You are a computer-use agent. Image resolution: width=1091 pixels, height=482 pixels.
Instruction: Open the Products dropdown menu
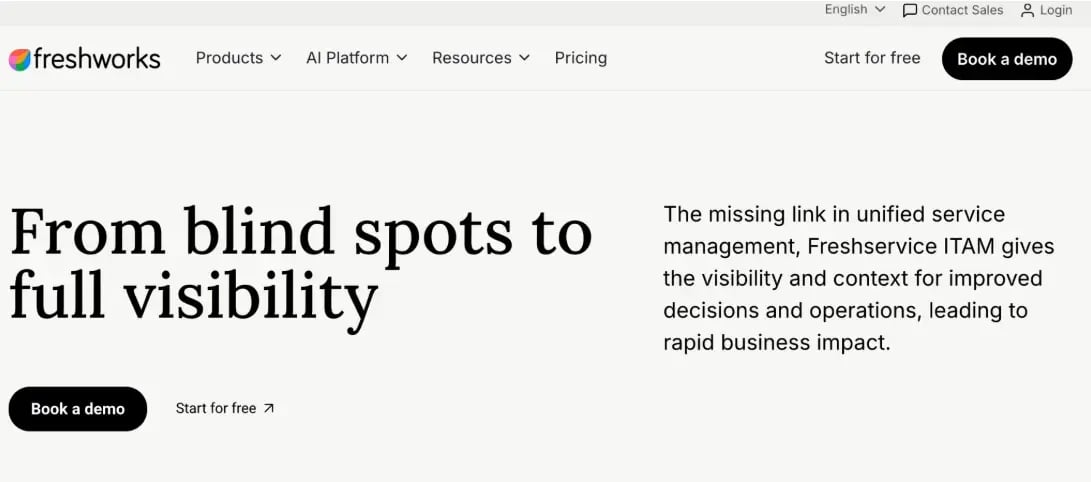(x=238, y=58)
